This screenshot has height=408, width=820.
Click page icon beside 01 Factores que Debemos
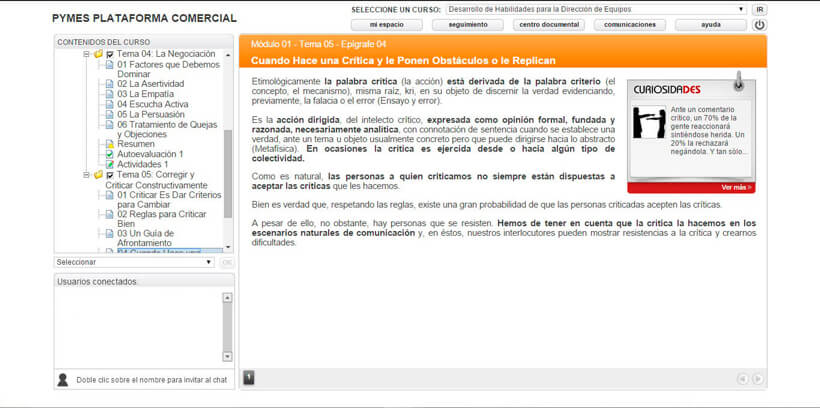pos(109,65)
